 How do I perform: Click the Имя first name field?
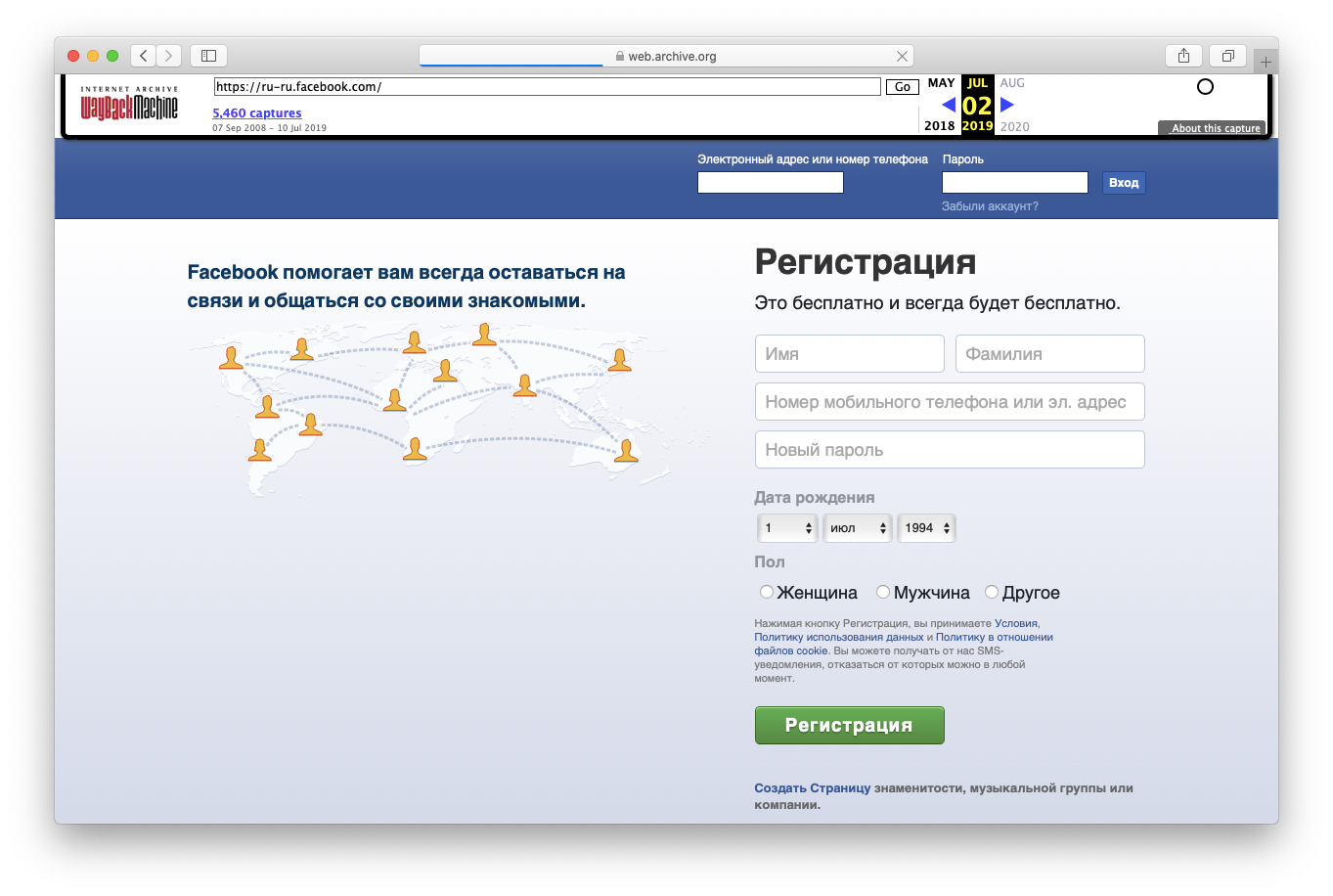[849, 354]
